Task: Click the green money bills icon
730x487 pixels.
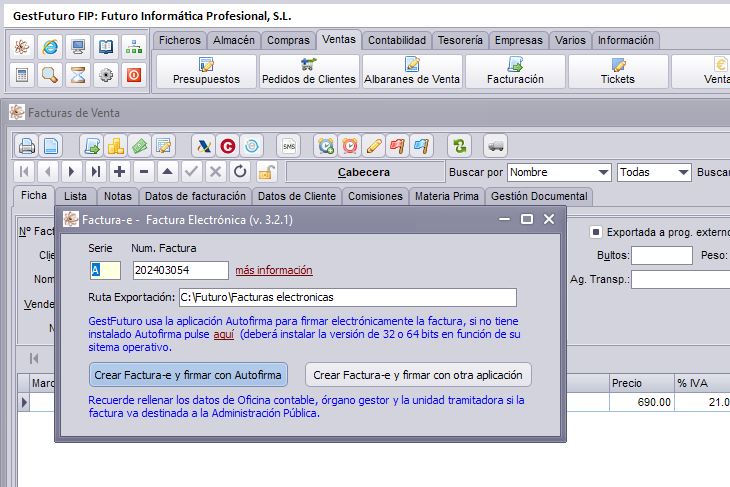Action: [140, 146]
